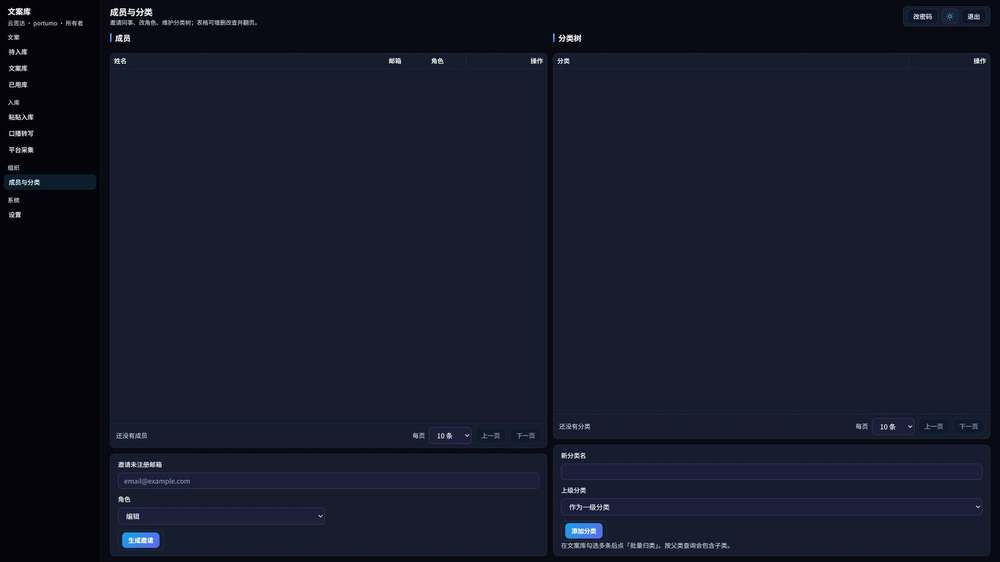Click the 文案库 app title in sidebar
Viewport: 1000px width, 562px height.
pyautogui.click(x=19, y=11)
